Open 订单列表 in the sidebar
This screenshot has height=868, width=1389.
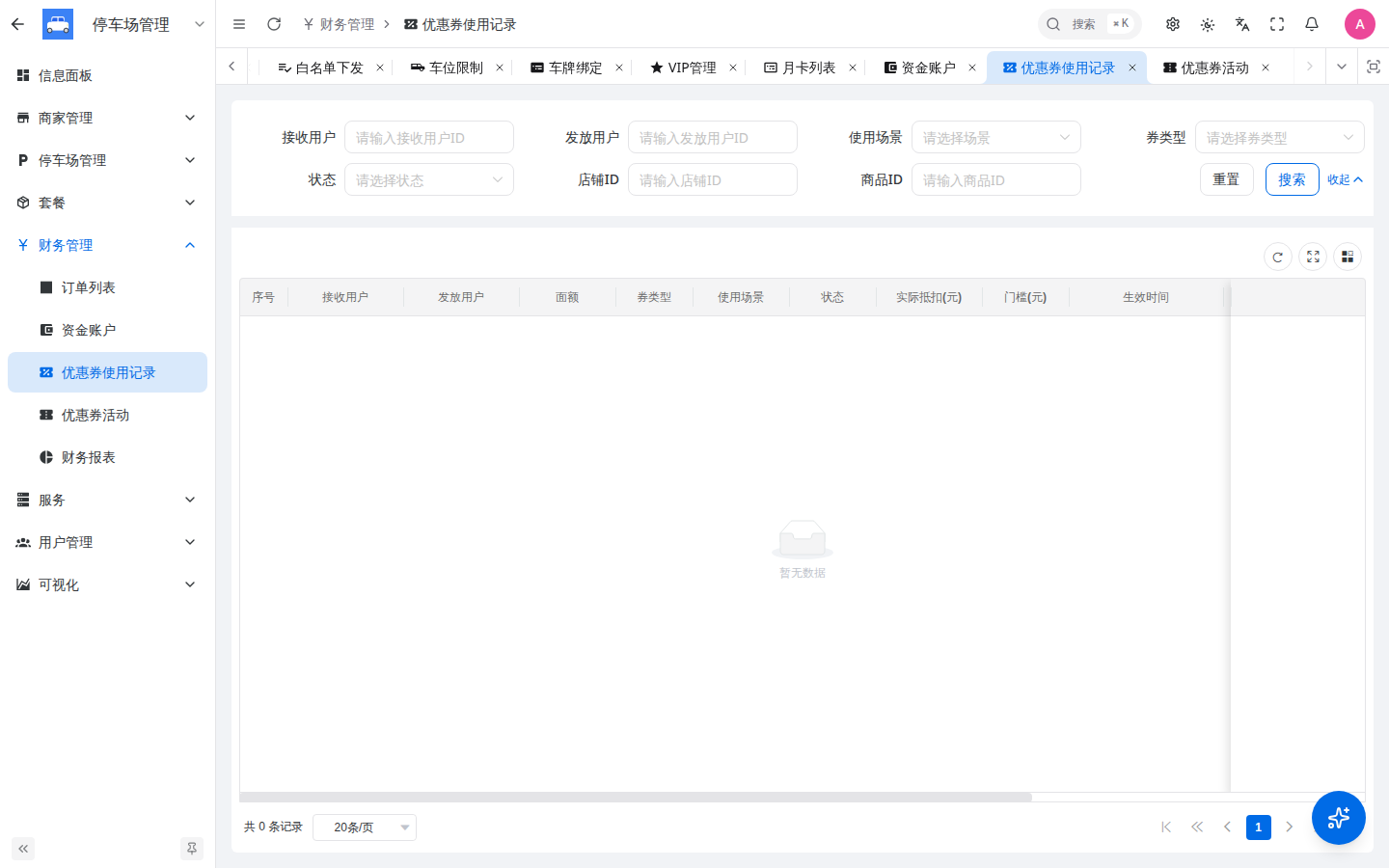(x=108, y=287)
